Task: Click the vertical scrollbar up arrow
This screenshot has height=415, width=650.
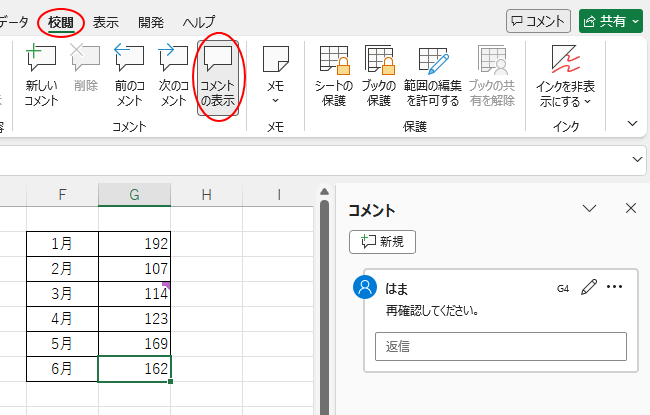Action: pos(325,192)
